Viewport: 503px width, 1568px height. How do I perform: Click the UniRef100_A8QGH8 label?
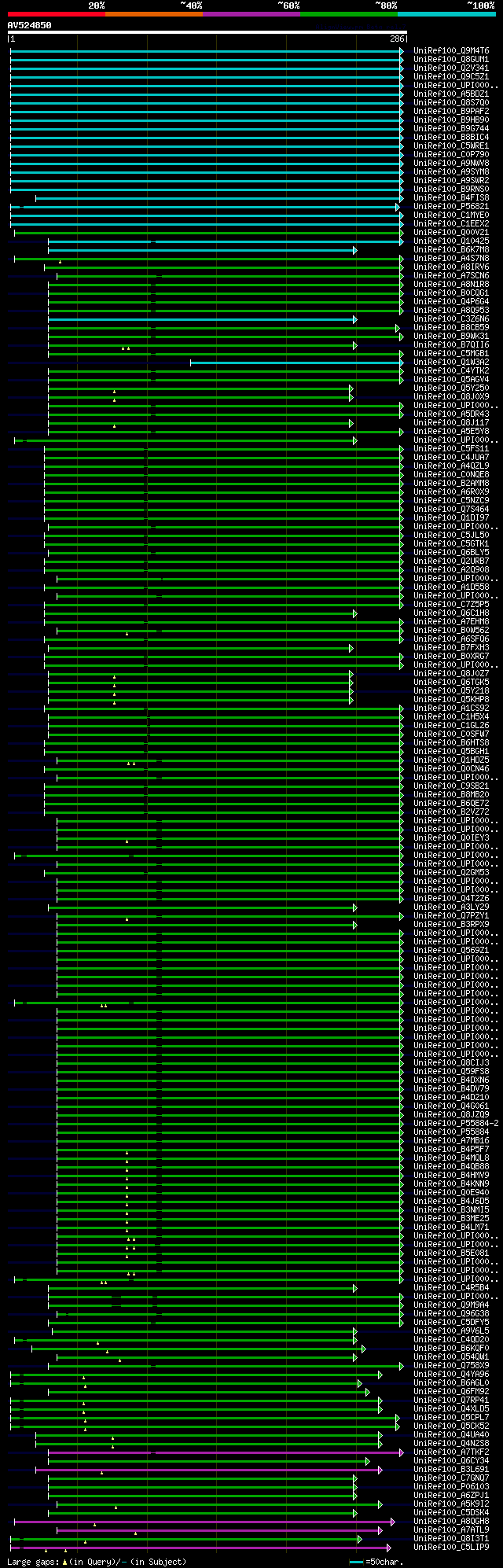pyautogui.click(x=451, y=1522)
